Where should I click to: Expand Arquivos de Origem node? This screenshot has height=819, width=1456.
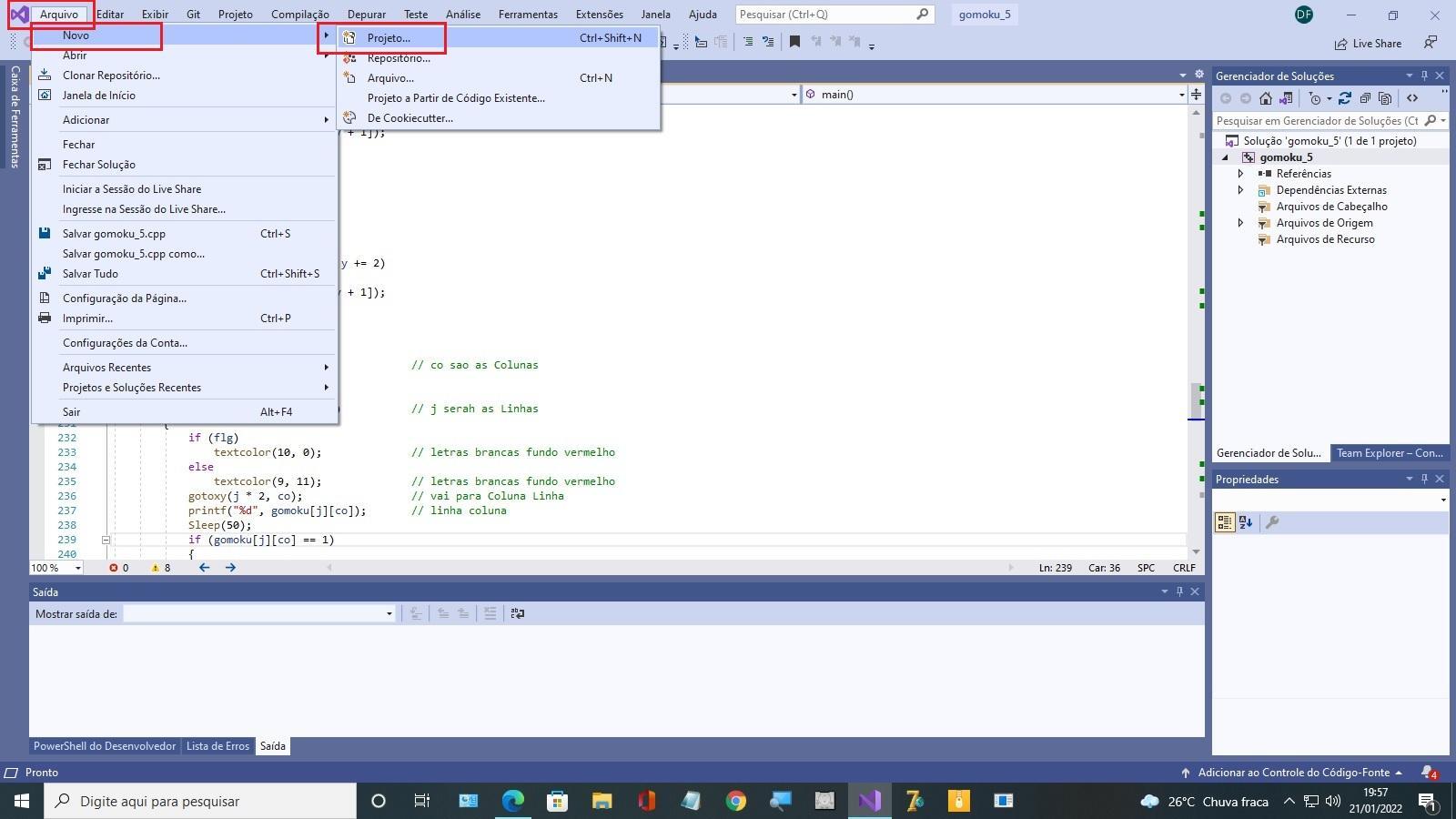(x=1240, y=223)
